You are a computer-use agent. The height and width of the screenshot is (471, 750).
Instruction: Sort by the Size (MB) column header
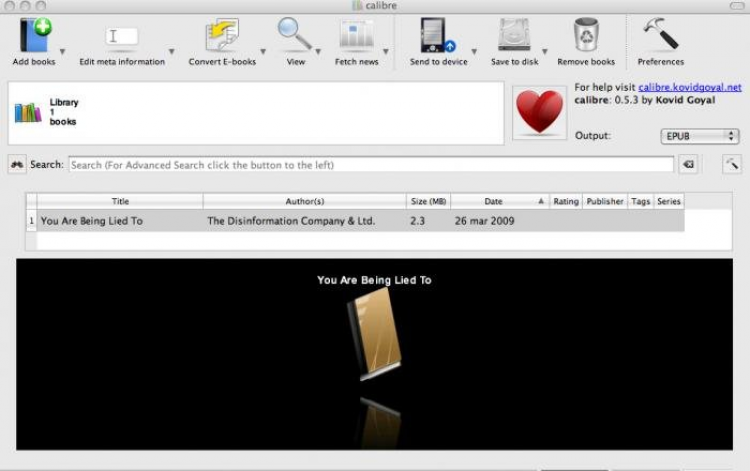[428, 201]
